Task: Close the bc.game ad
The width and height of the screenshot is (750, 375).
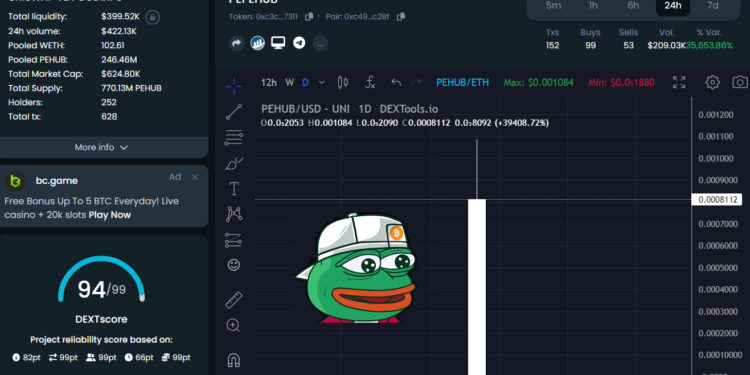Action: (x=195, y=177)
